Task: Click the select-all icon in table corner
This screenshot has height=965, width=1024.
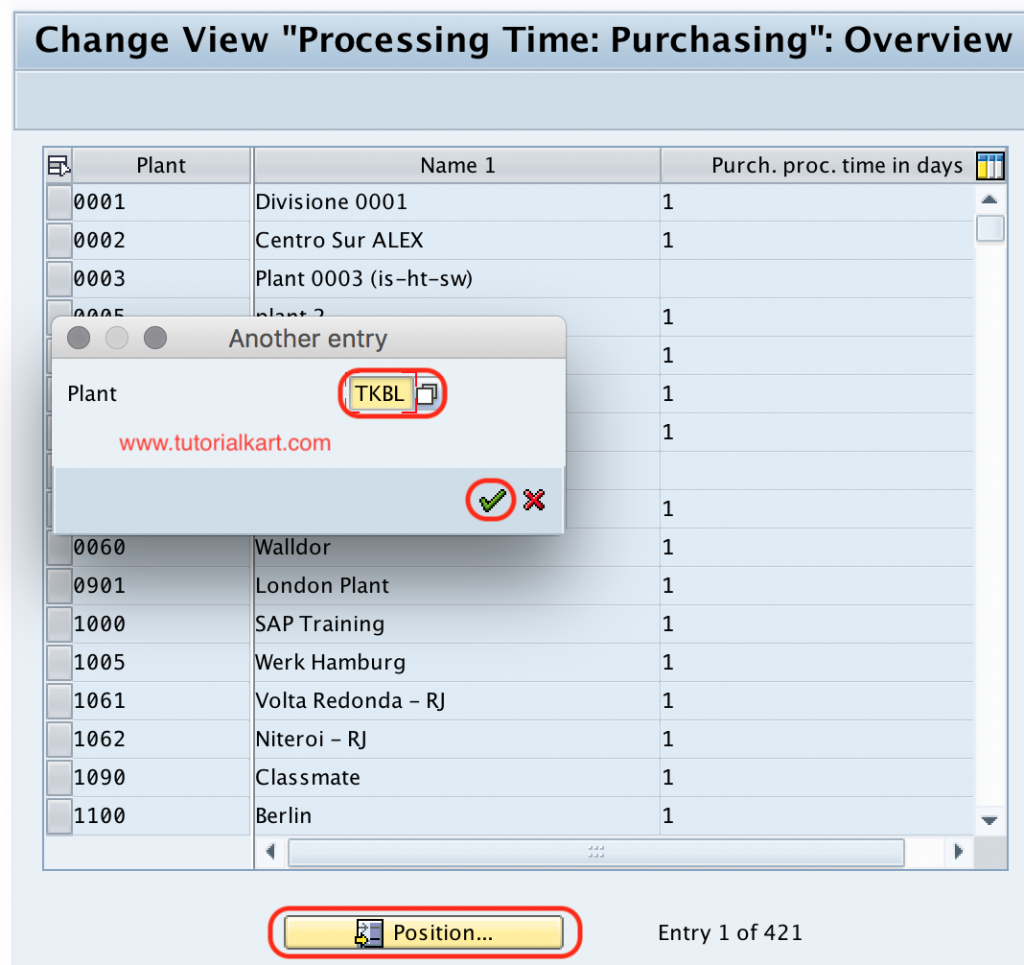Action: coord(57,165)
